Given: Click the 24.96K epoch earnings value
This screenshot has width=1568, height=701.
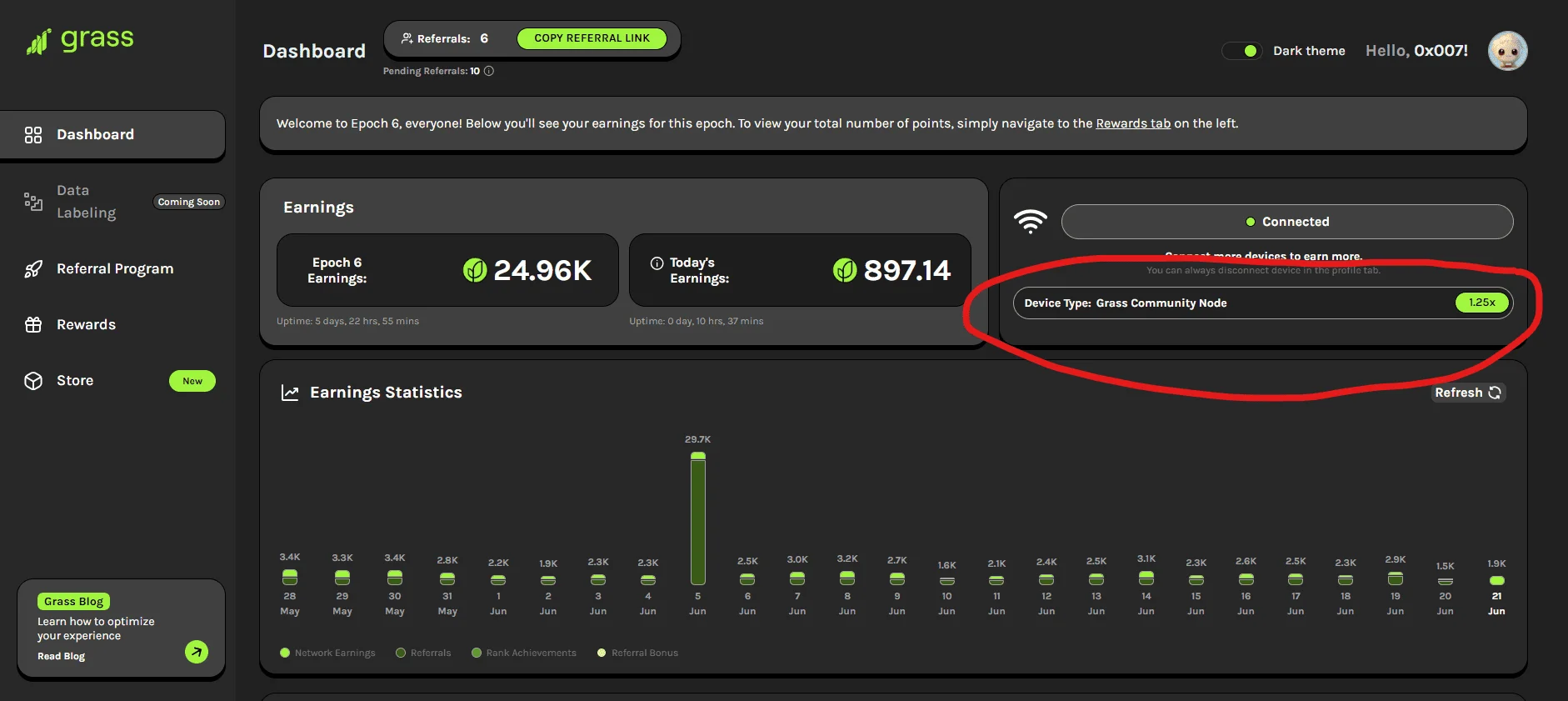Looking at the screenshot, I should (x=542, y=270).
